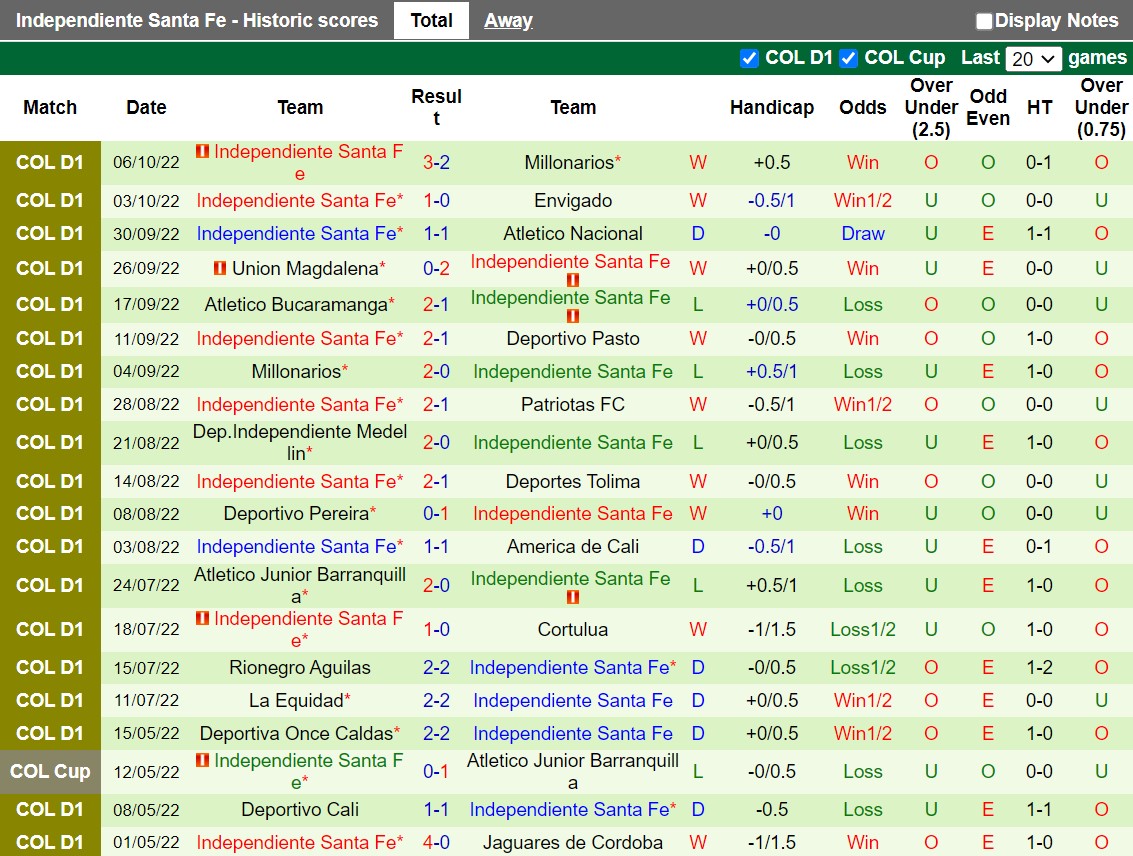Click the 3-2 score against Millonarios
This screenshot has width=1133, height=856.
pyautogui.click(x=436, y=163)
